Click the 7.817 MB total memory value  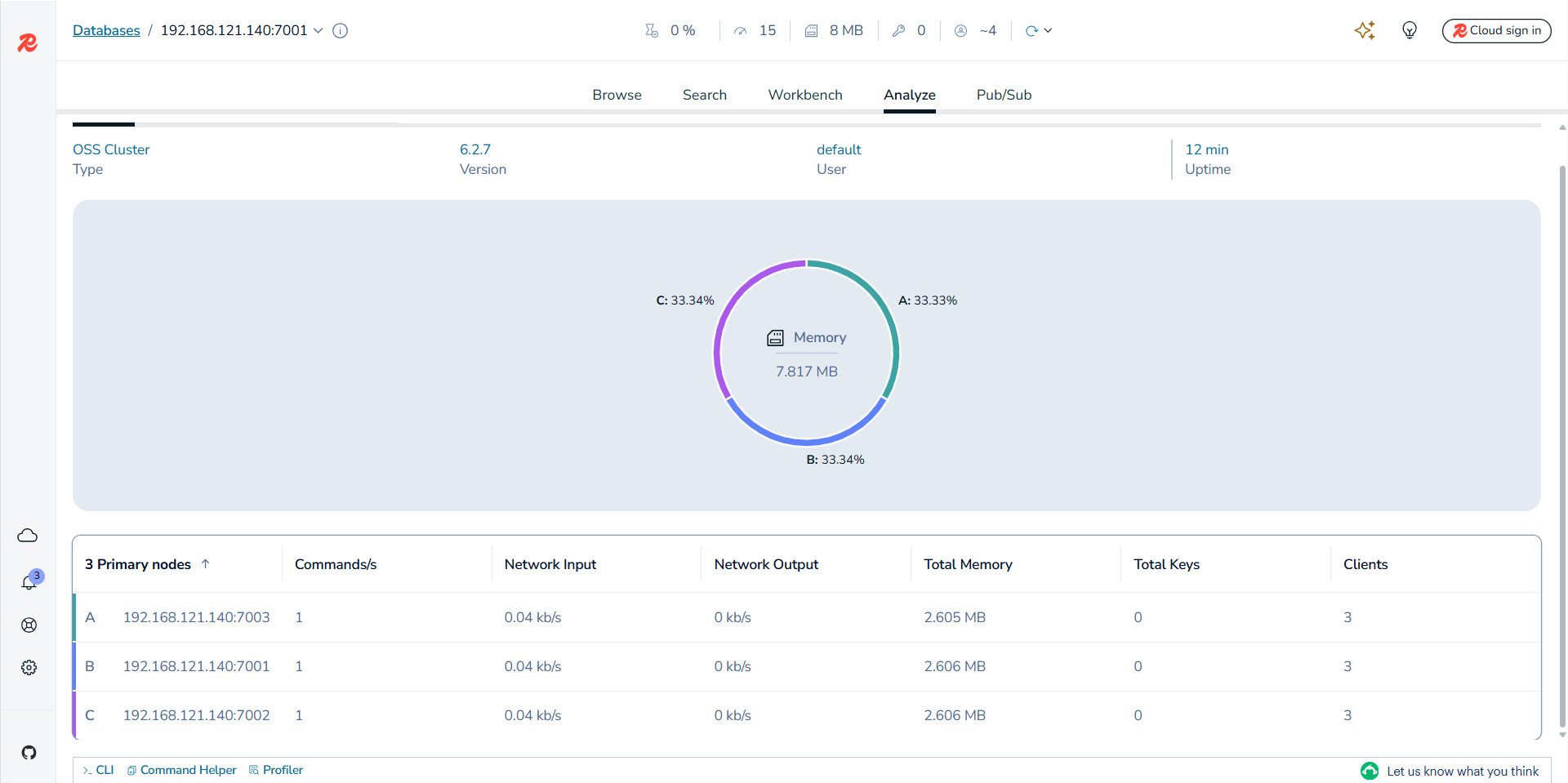807,371
